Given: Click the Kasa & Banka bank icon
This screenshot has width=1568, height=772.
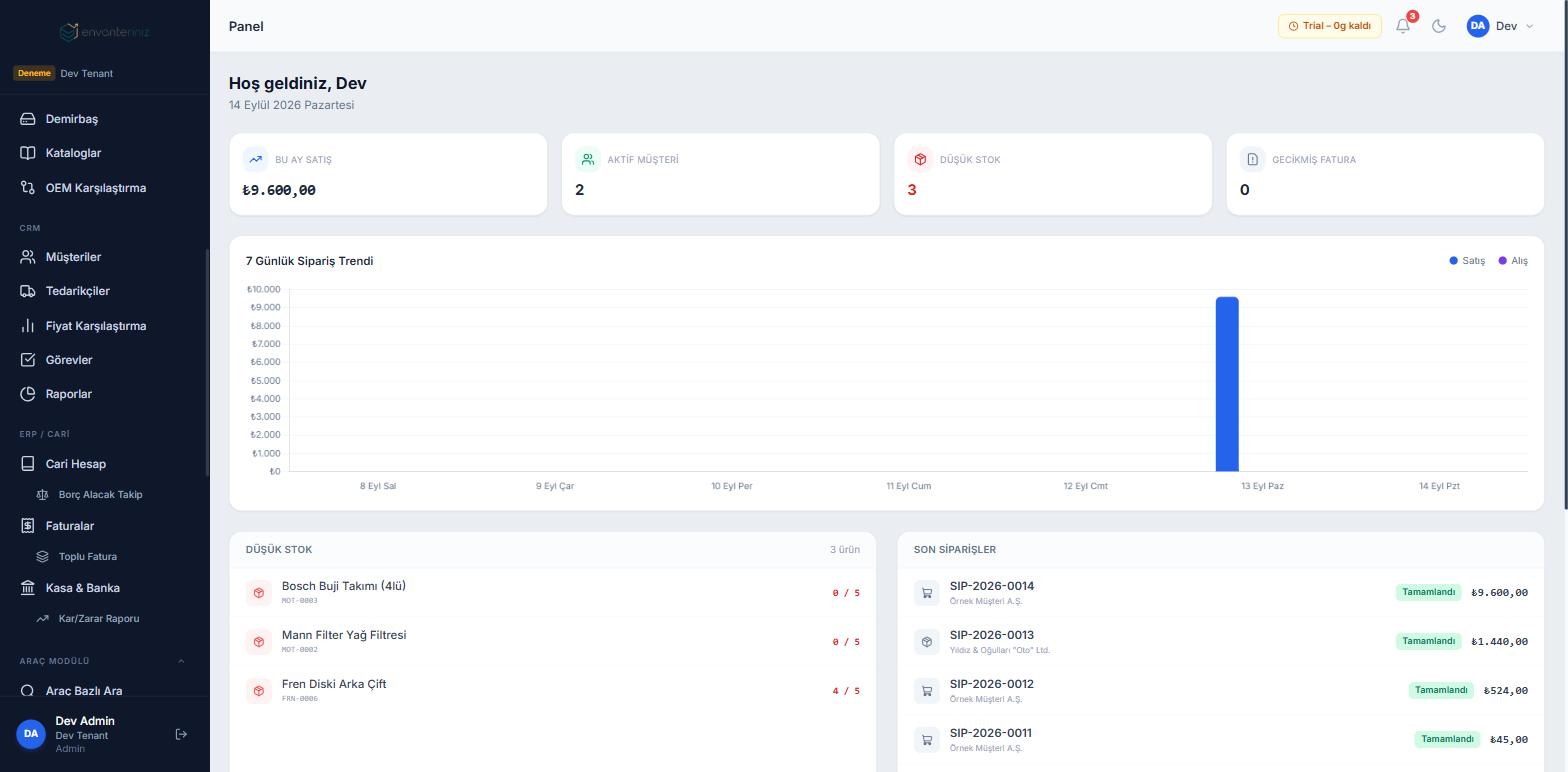Looking at the screenshot, I should [x=28, y=588].
